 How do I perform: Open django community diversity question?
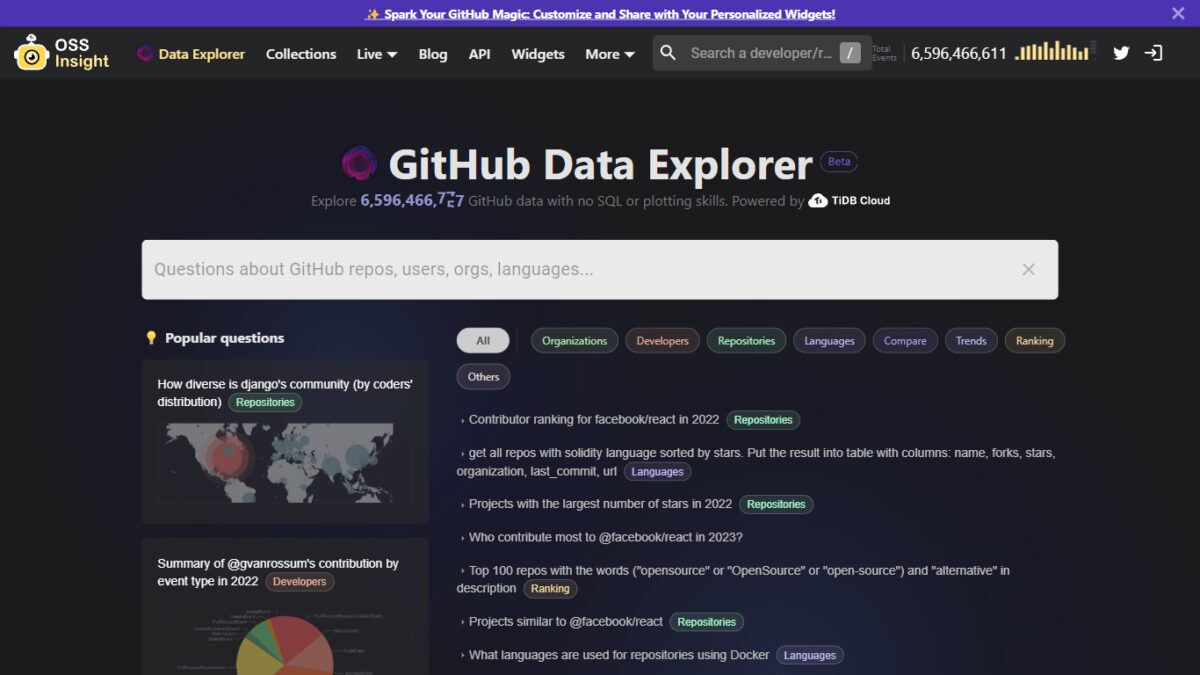pyautogui.click(x=285, y=393)
